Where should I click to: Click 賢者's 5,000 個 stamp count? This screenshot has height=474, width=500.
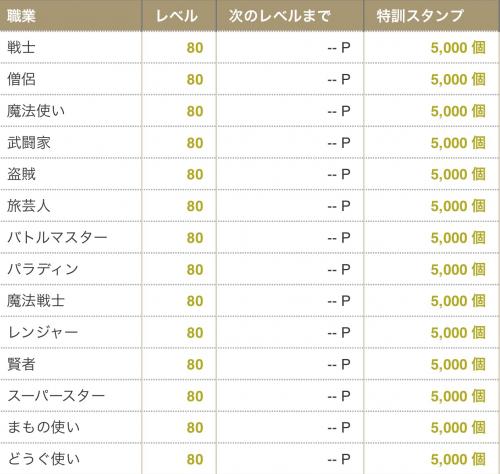click(x=458, y=364)
